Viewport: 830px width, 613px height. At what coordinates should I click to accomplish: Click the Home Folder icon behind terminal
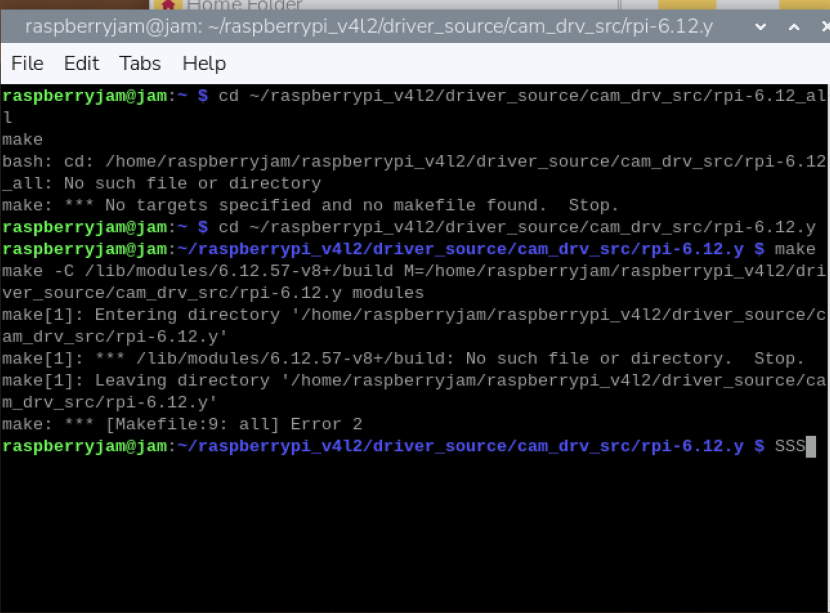coord(170,5)
